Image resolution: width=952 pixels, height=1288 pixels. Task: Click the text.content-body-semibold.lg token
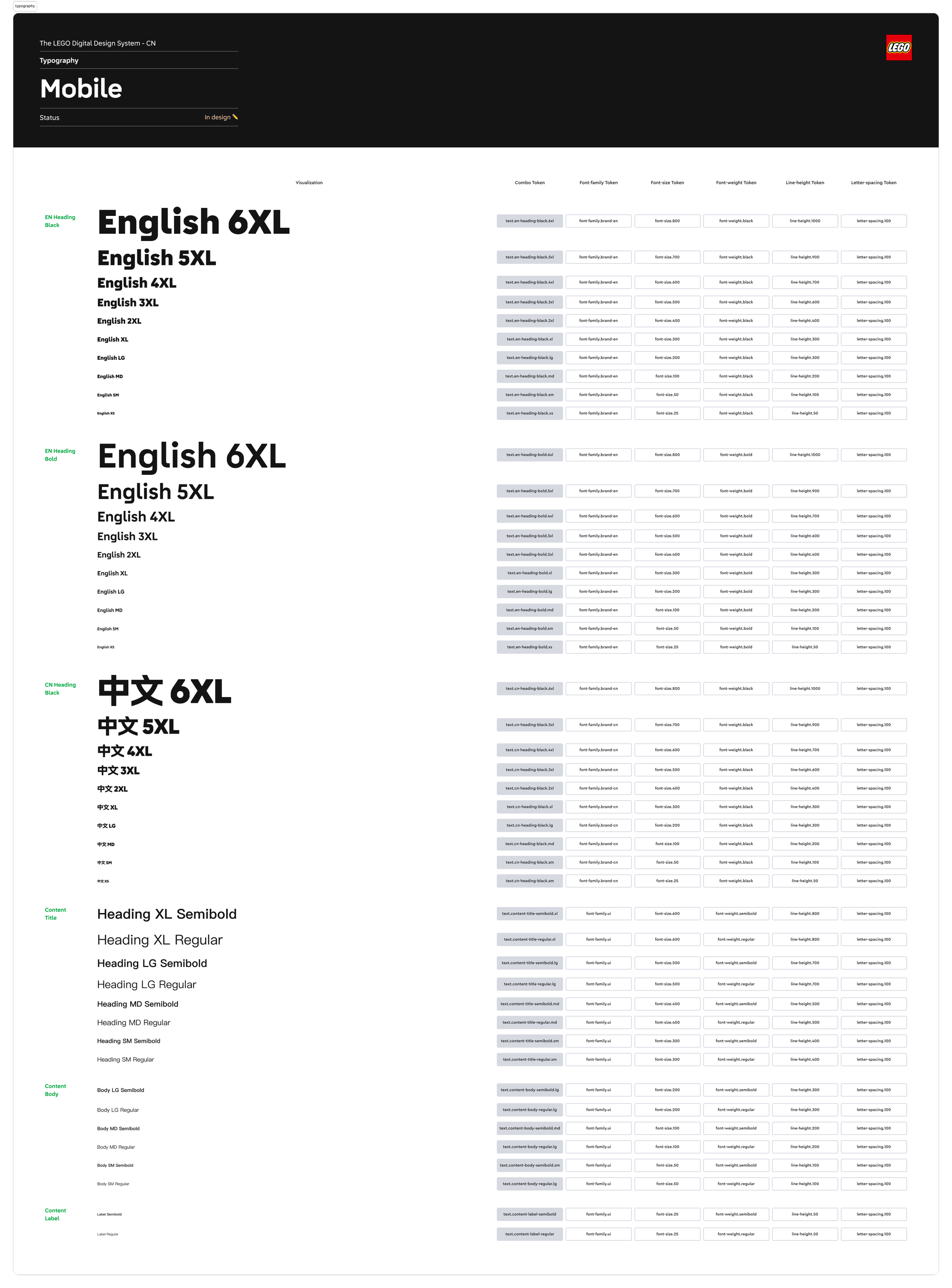pyautogui.click(x=530, y=1090)
